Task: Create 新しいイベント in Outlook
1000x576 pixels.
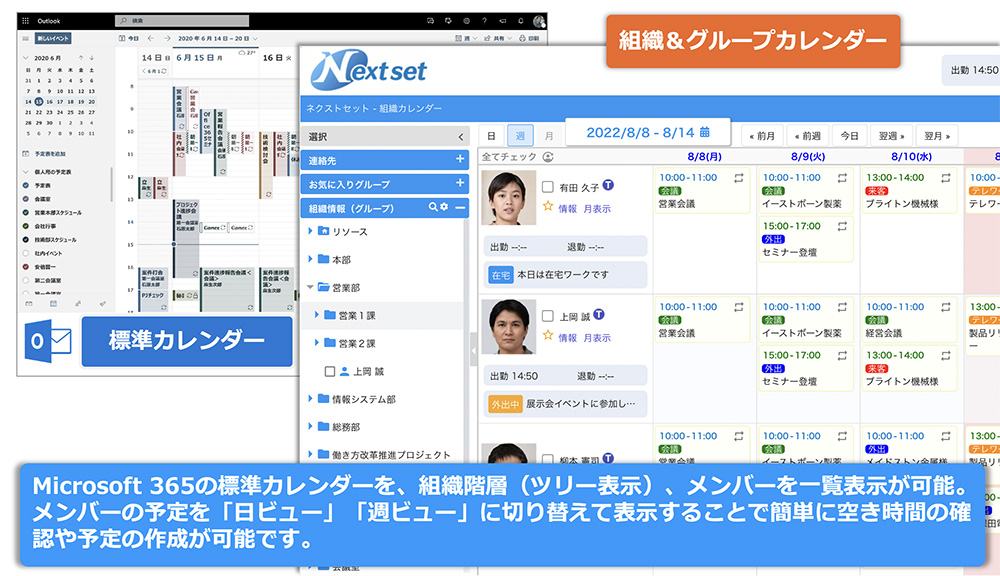Action: [53, 38]
